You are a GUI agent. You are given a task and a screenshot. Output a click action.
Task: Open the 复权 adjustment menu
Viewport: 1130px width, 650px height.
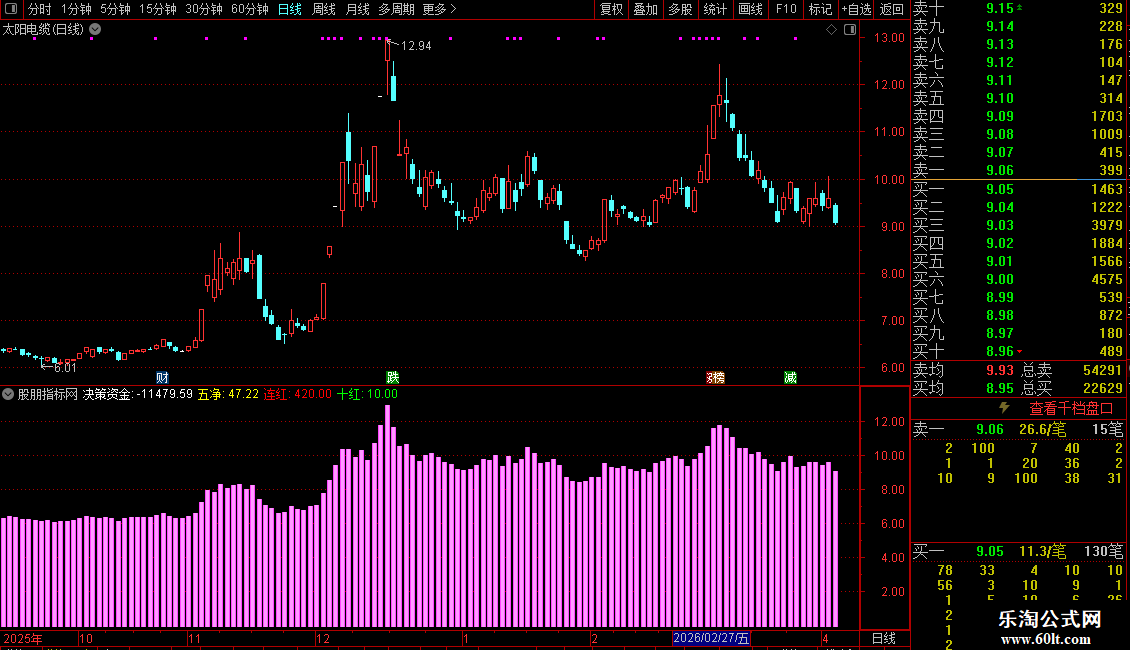click(x=611, y=9)
